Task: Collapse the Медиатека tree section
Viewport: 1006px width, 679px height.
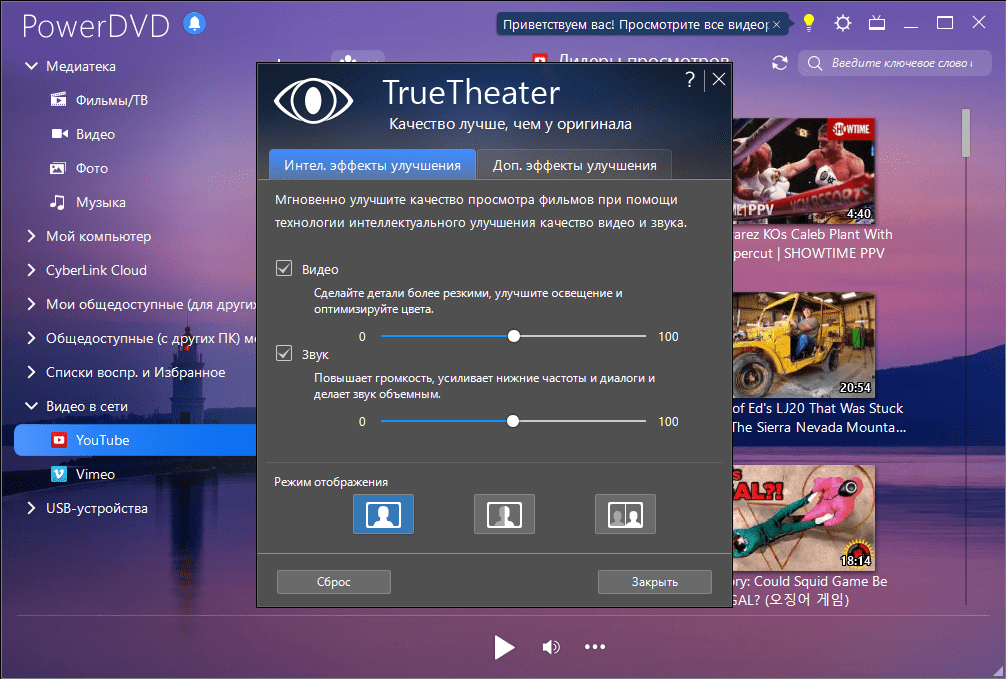Action: pyautogui.click(x=29, y=66)
